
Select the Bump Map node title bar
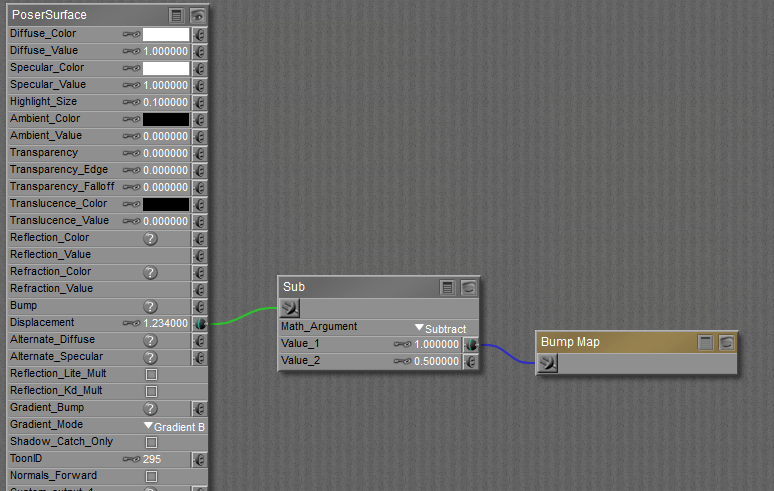(x=637, y=342)
